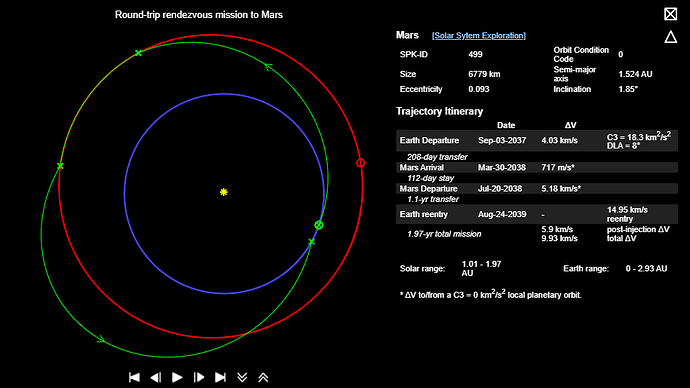Click the 112-day stay label
This screenshot has height=388, width=690.
(x=430, y=178)
